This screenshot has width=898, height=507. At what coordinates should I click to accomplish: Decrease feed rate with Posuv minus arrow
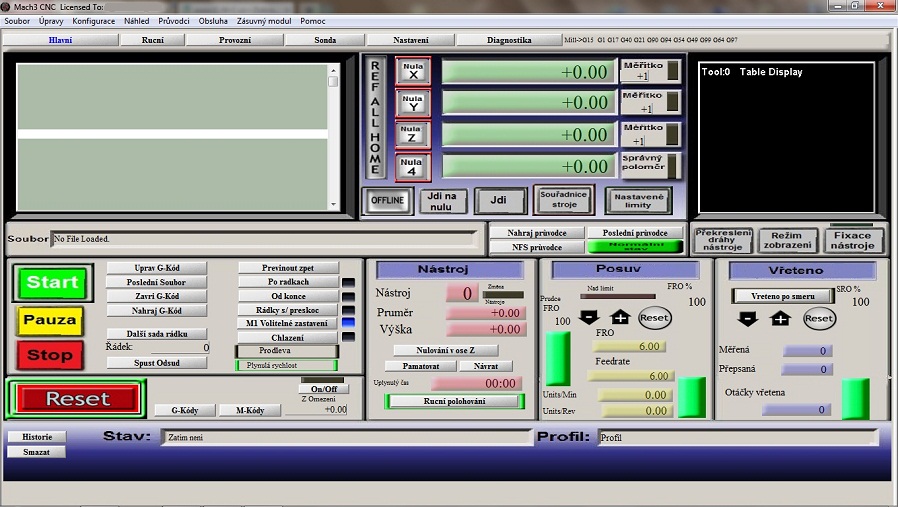coord(590,318)
